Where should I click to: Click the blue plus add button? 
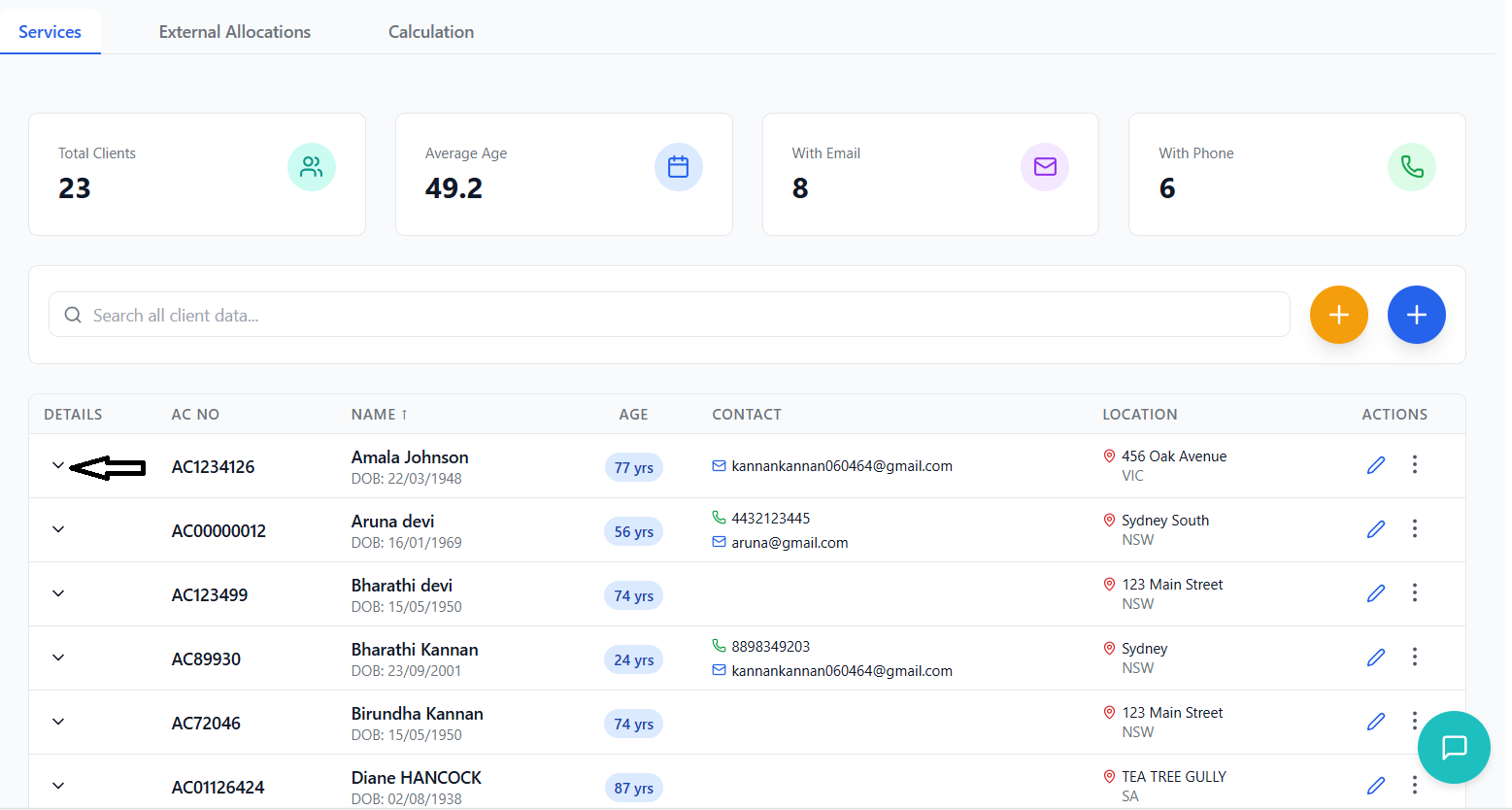coord(1416,315)
